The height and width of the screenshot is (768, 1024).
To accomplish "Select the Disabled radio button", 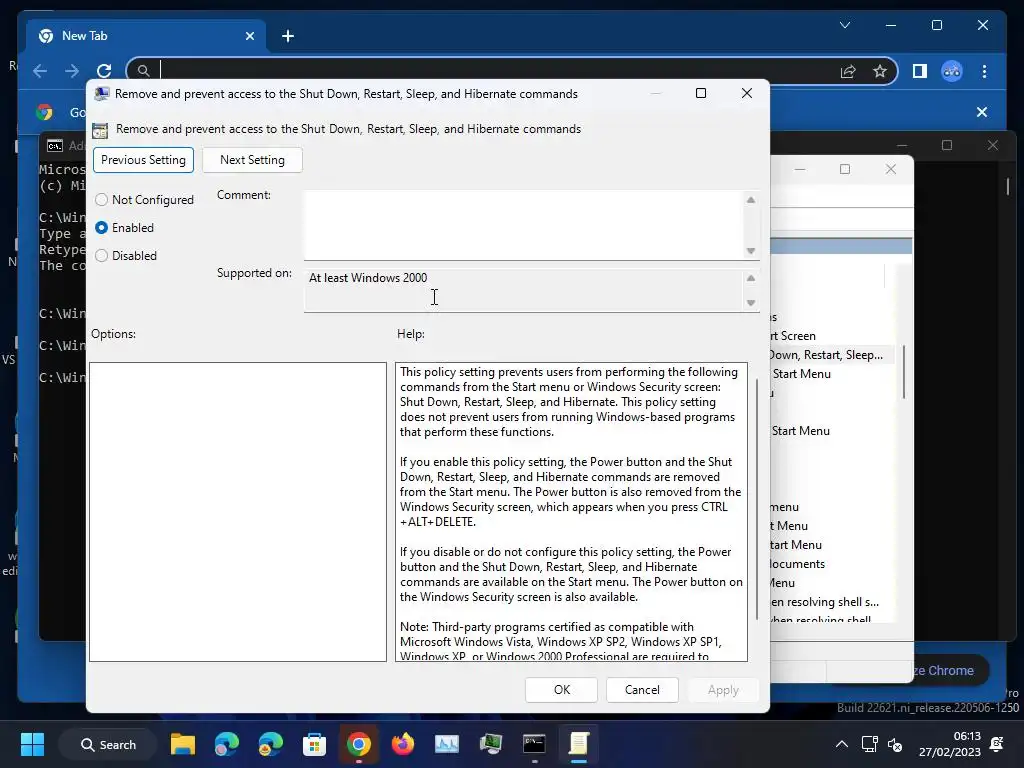I will click(101, 256).
